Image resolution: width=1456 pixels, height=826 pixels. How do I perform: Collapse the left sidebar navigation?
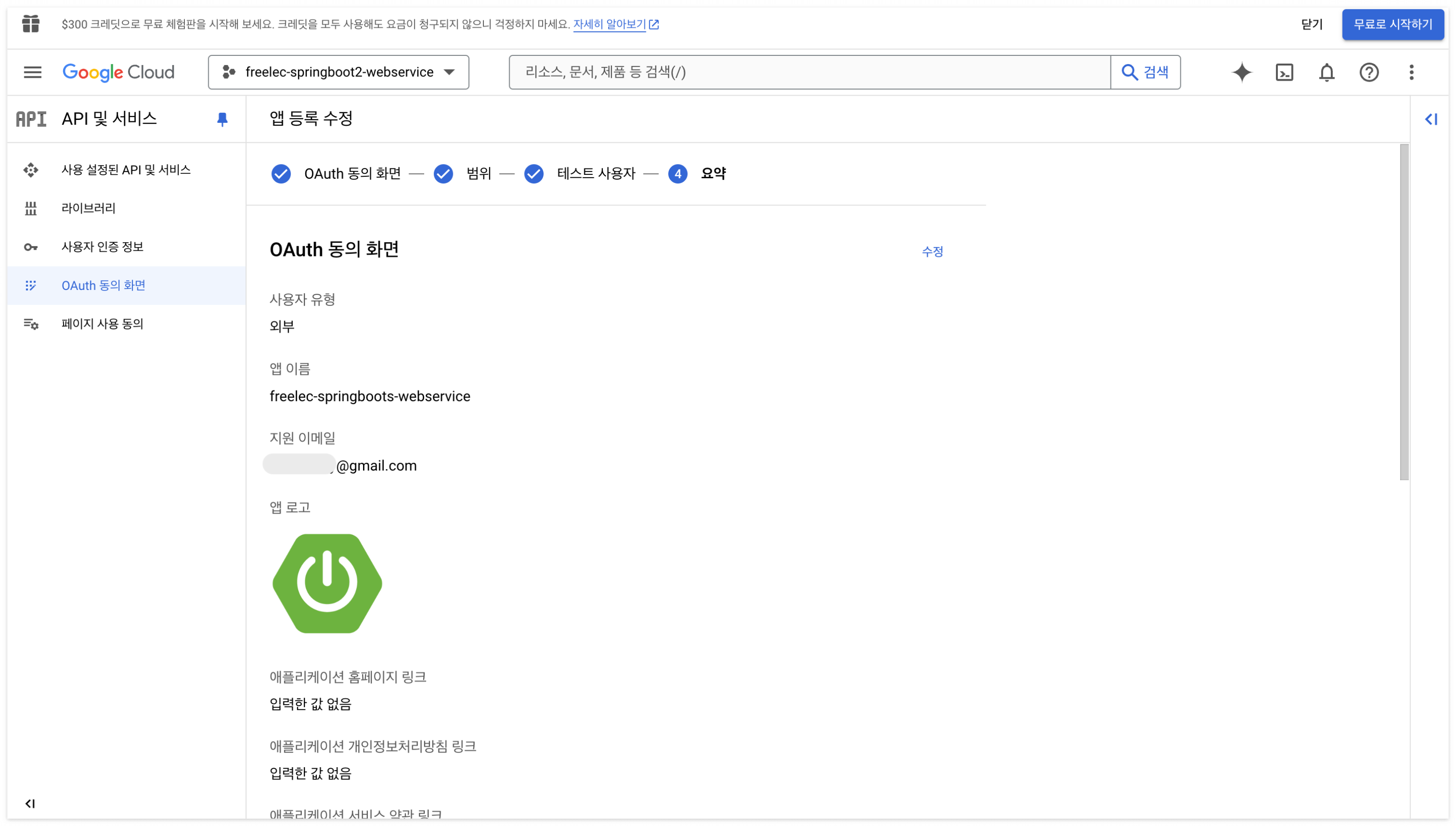[30, 803]
